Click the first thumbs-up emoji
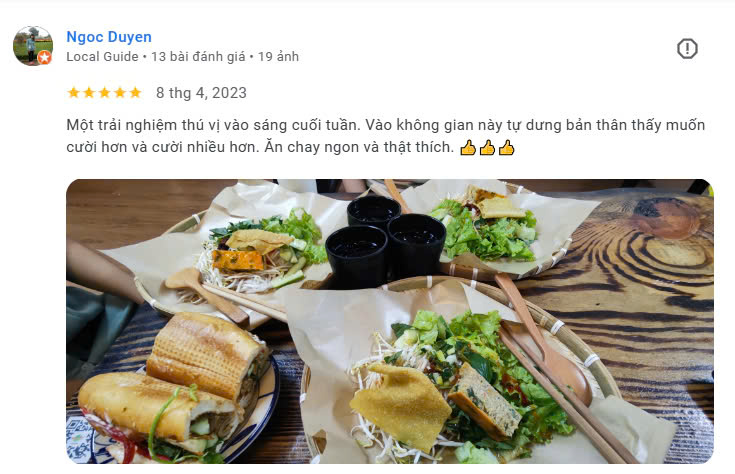Viewport: 735px width, 474px height. [468, 148]
